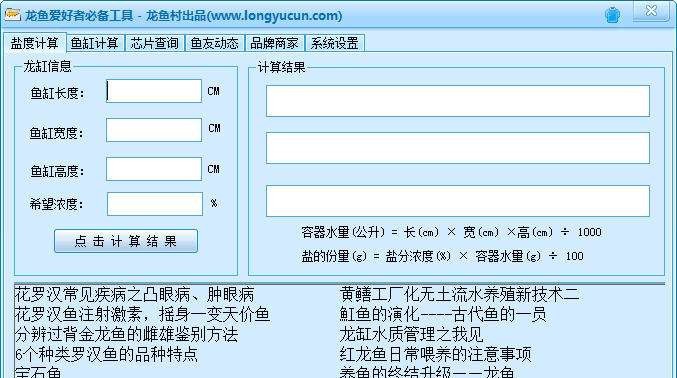Focus the 鱼缸高度 input field
Screen dimensions: 677x378
point(154,169)
